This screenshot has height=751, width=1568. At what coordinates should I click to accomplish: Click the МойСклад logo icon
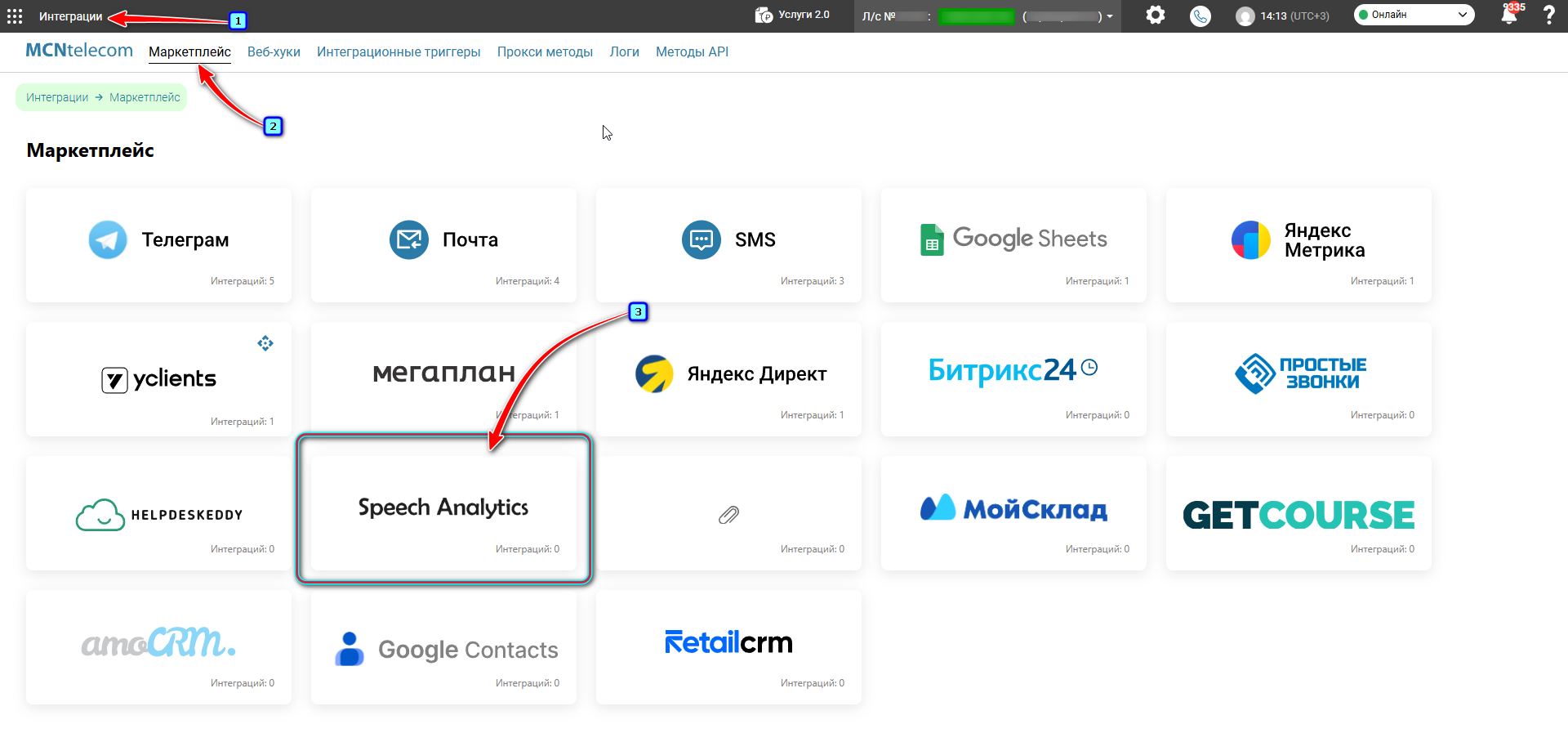coord(938,507)
